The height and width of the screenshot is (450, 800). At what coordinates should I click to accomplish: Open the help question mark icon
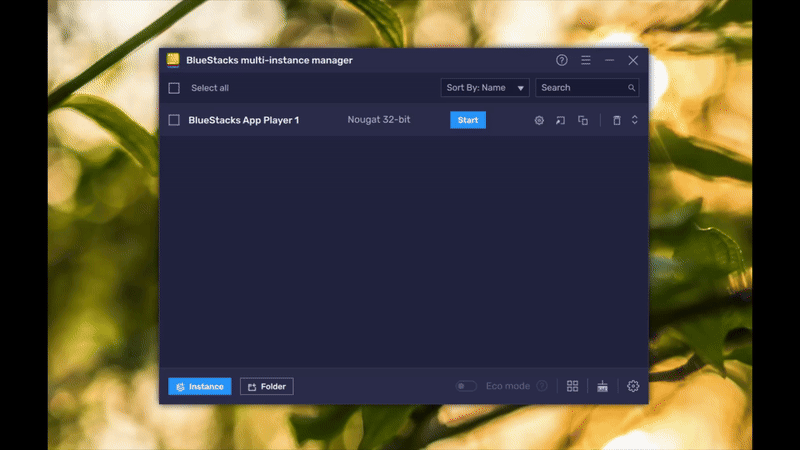pyautogui.click(x=562, y=60)
